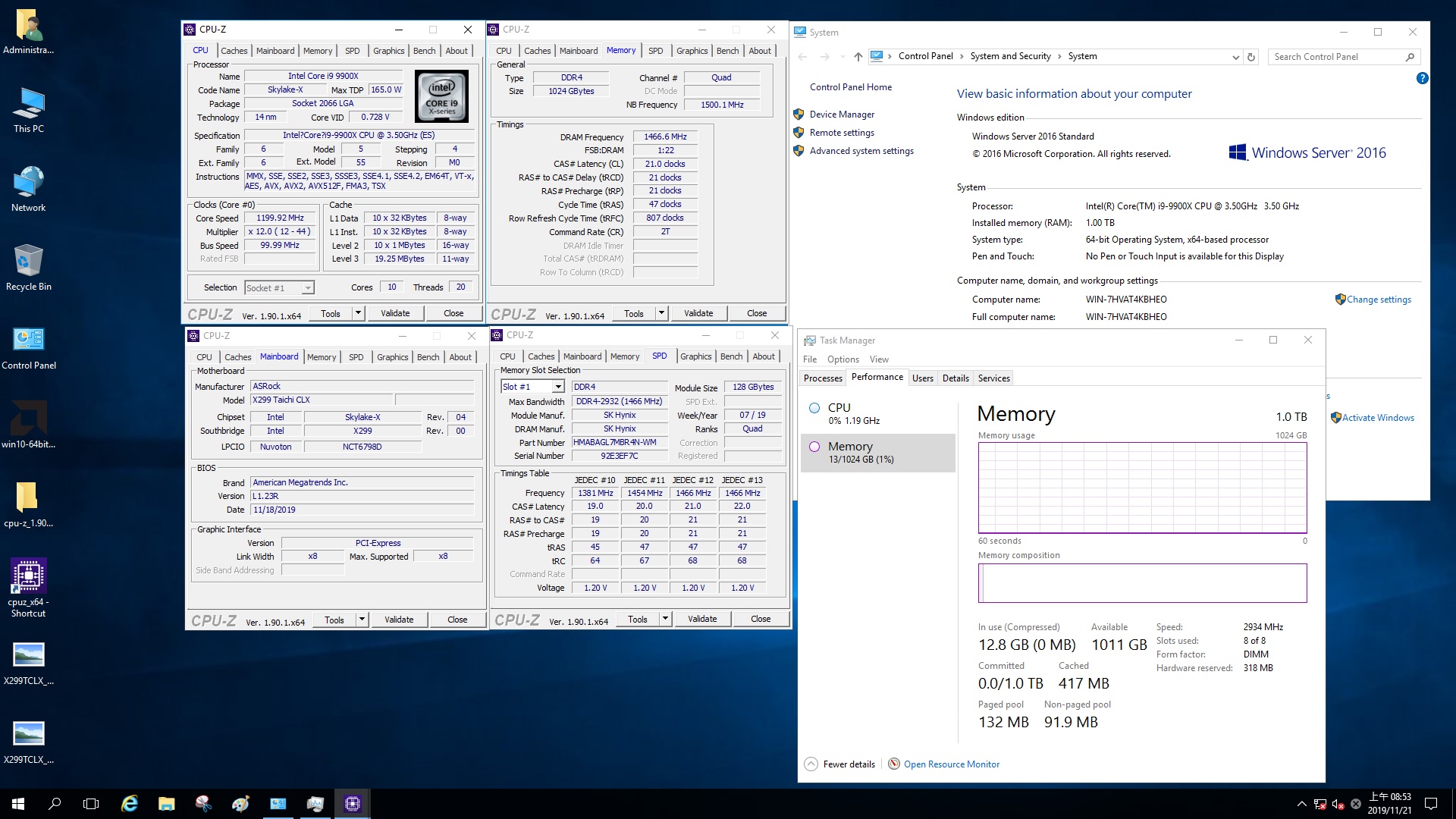Click the Search Control Panel field

1336,57
